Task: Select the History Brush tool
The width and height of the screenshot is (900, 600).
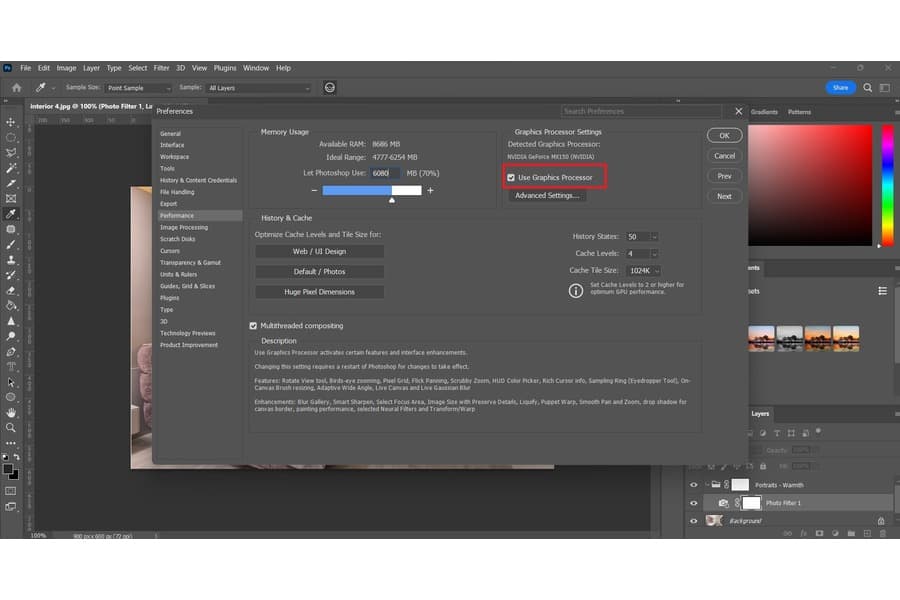Action: pos(11,275)
